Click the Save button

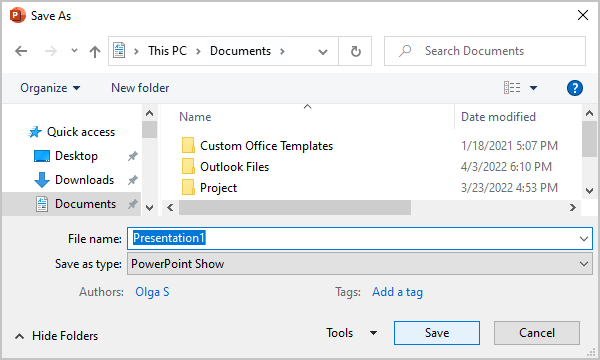coord(437,333)
